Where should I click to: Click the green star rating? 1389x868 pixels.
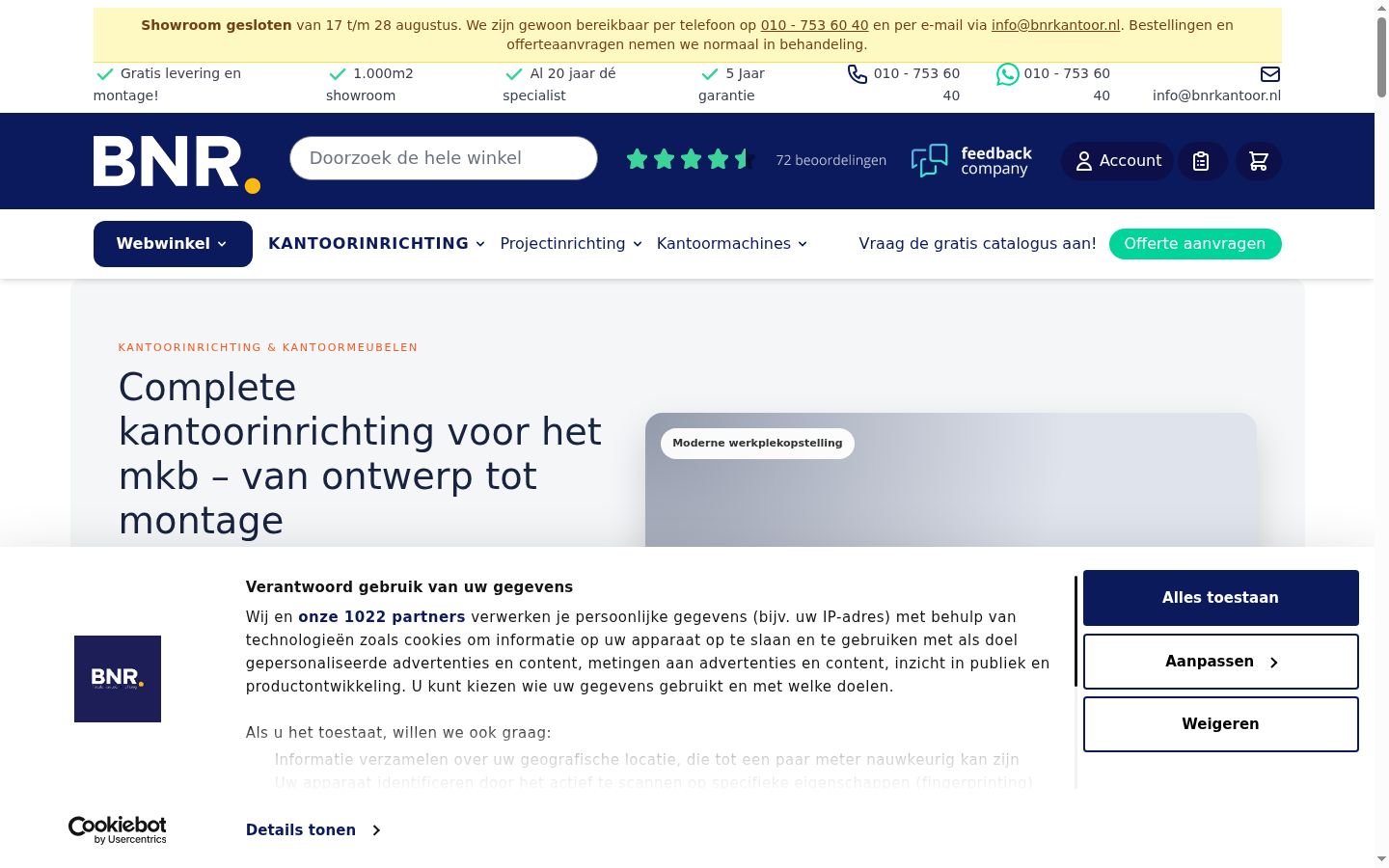(689, 160)
